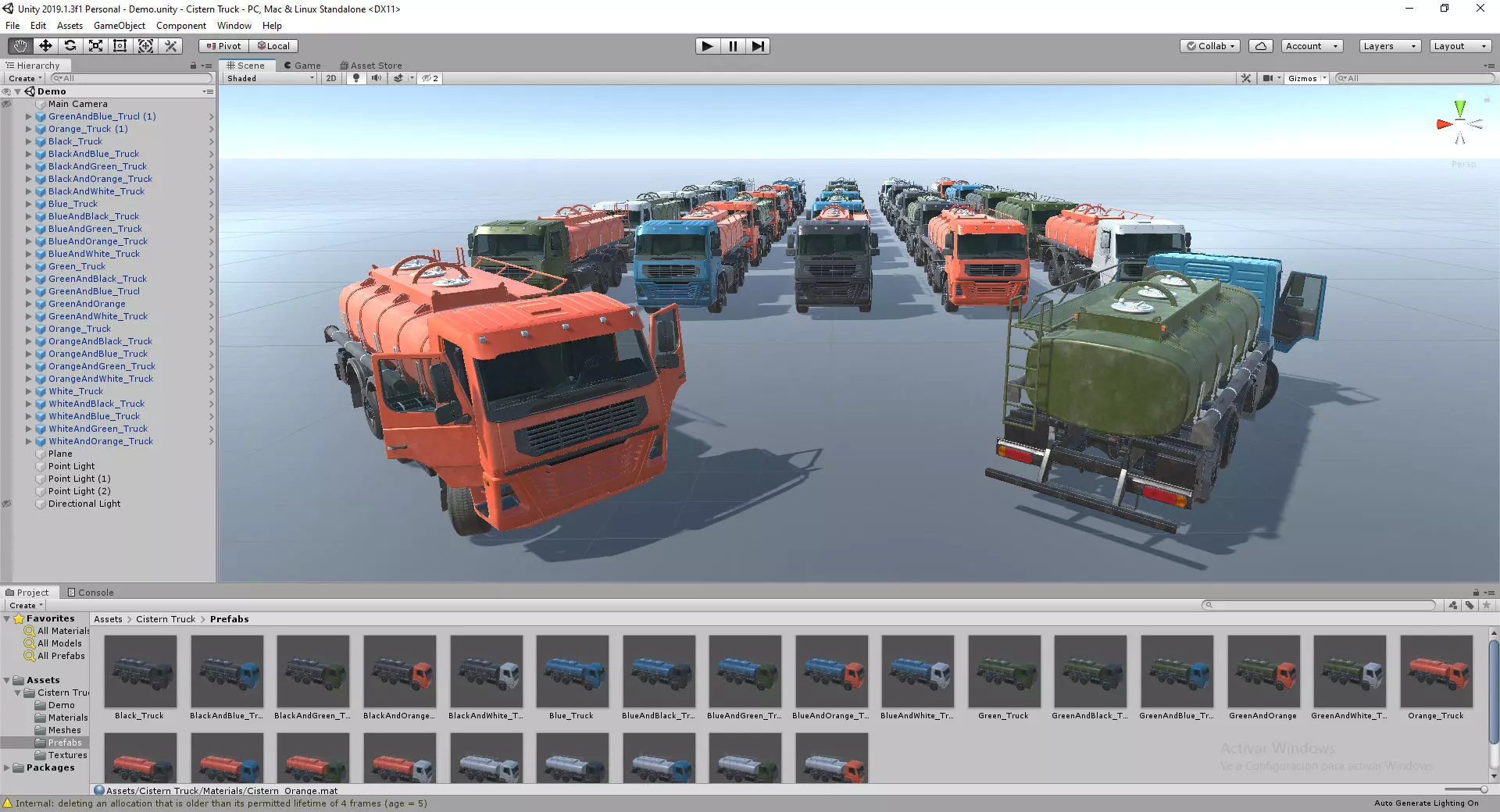The image size is (1500, 812).
Task: Click Create in the Hierarchy panel
Action: 25,78
